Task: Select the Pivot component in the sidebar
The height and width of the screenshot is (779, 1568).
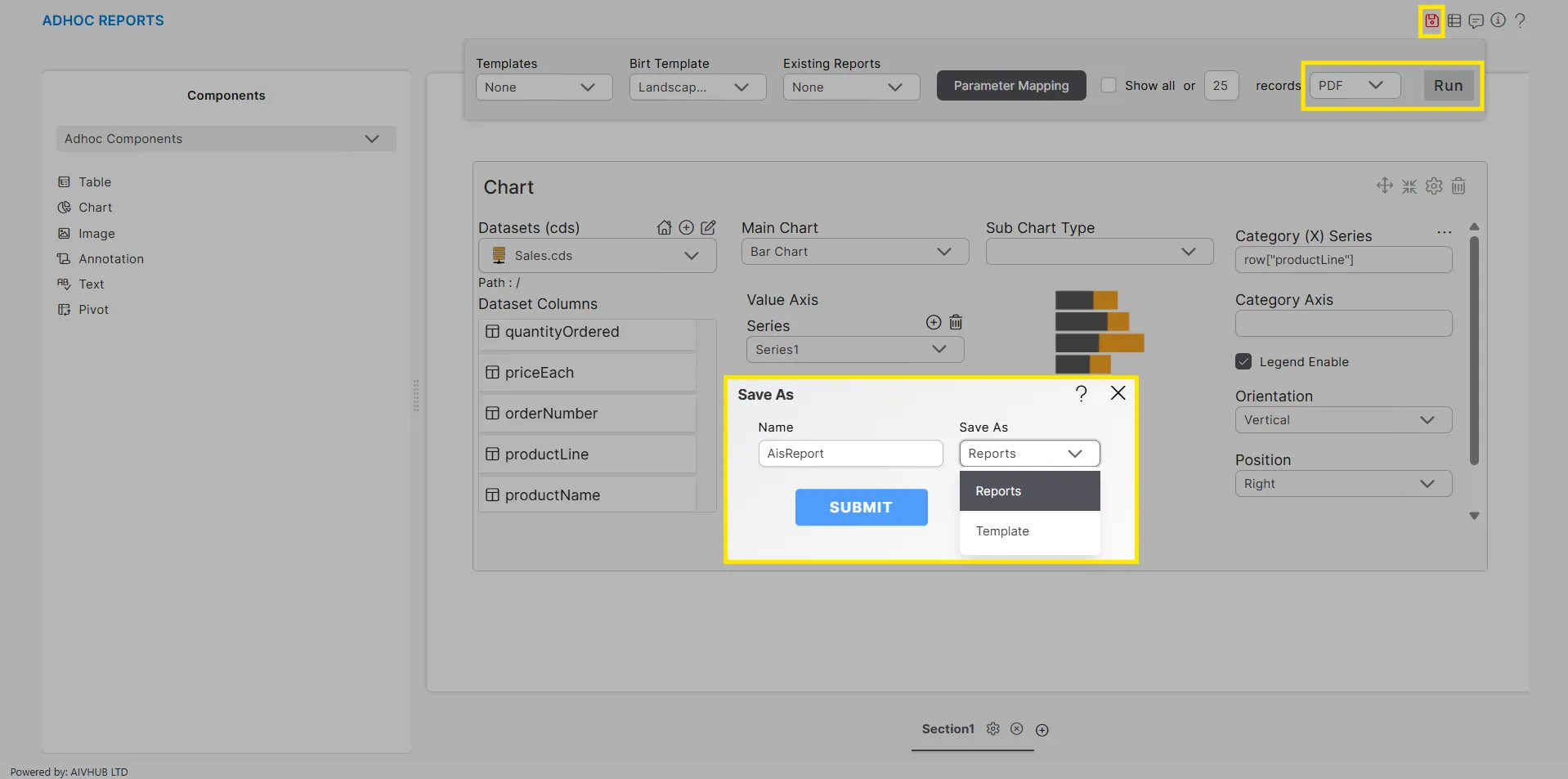Action: tap(93, 310)
